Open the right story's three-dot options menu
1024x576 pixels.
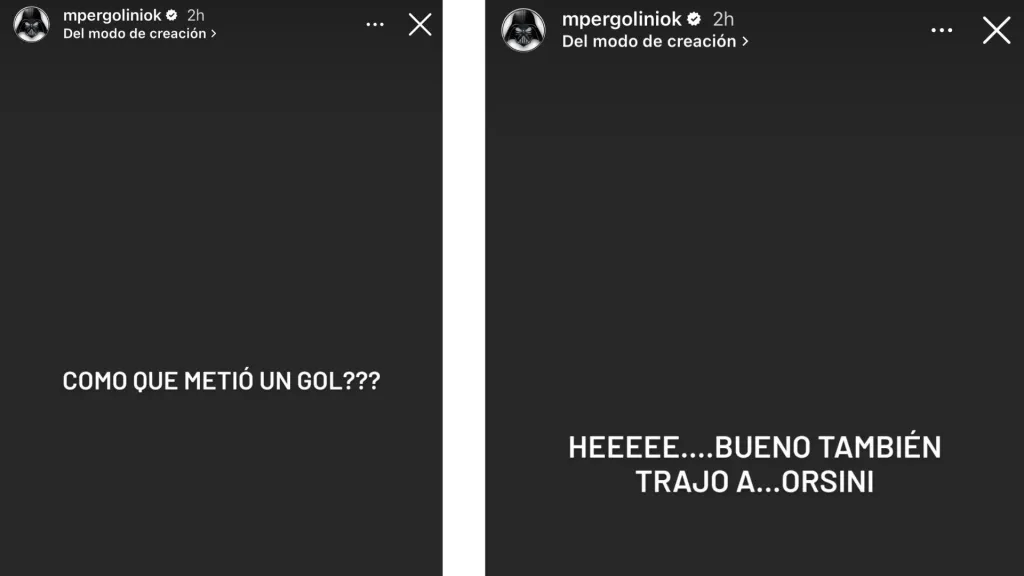[941, 30]
